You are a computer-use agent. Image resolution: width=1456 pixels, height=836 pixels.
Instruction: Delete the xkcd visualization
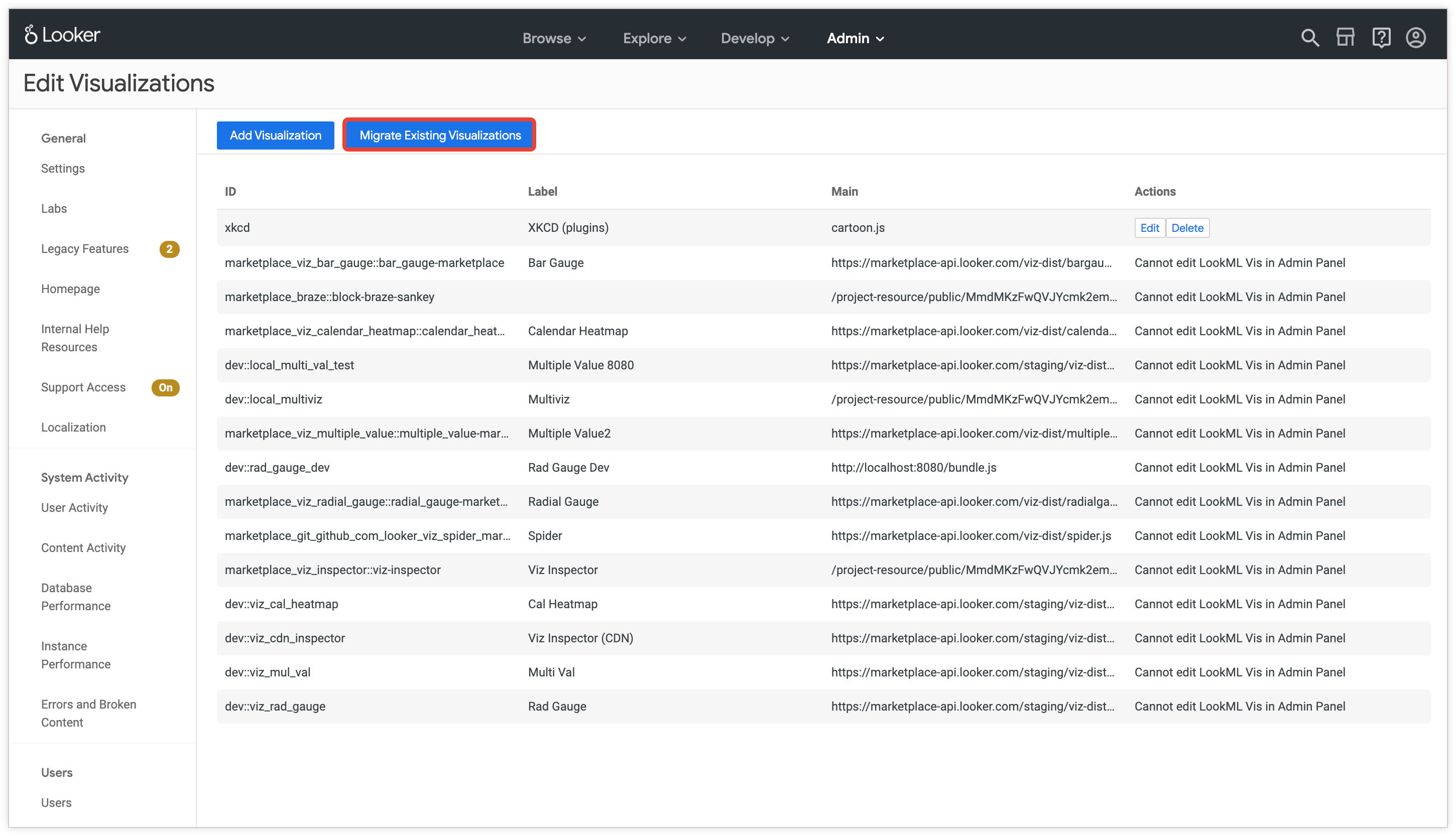coord(1187,228)
